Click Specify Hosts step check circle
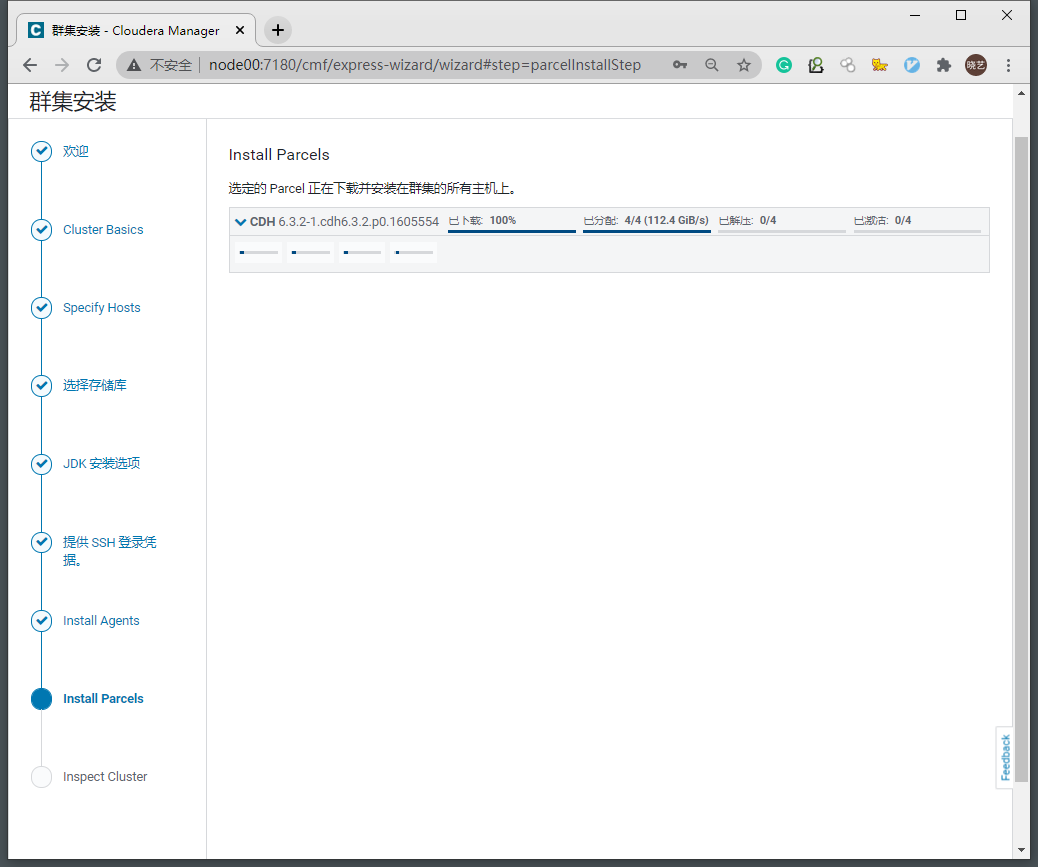Screen dimensions: 1038x867 [x=42, y=308]
